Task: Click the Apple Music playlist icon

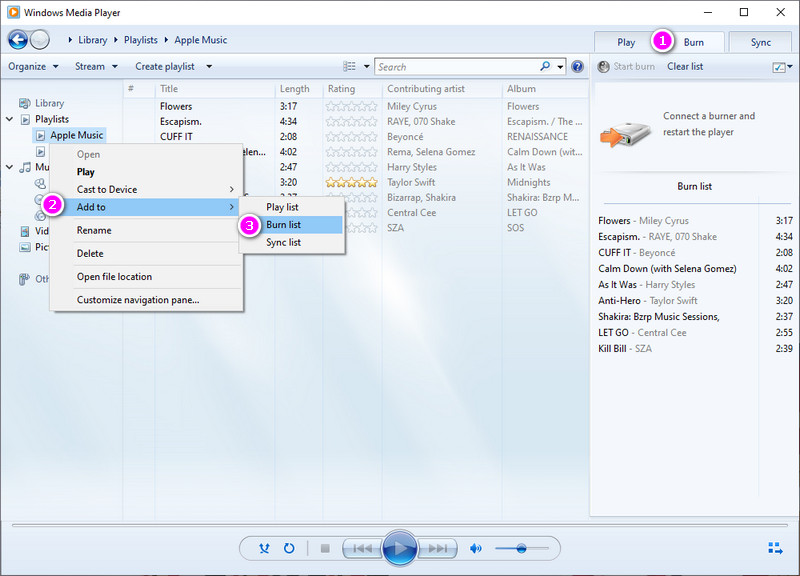Action: tap(40, 135)
